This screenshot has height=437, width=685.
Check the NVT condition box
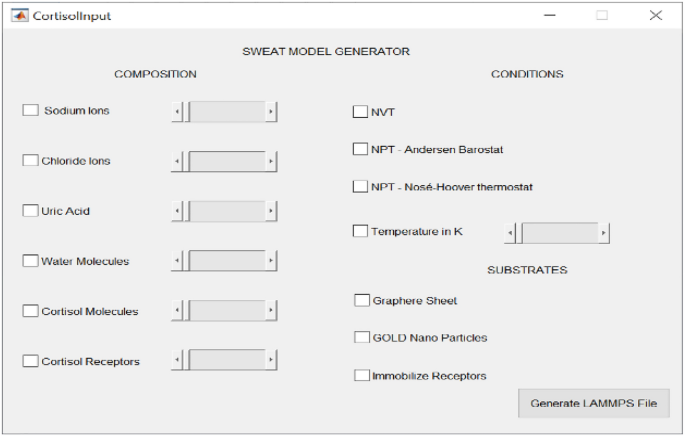360,112
